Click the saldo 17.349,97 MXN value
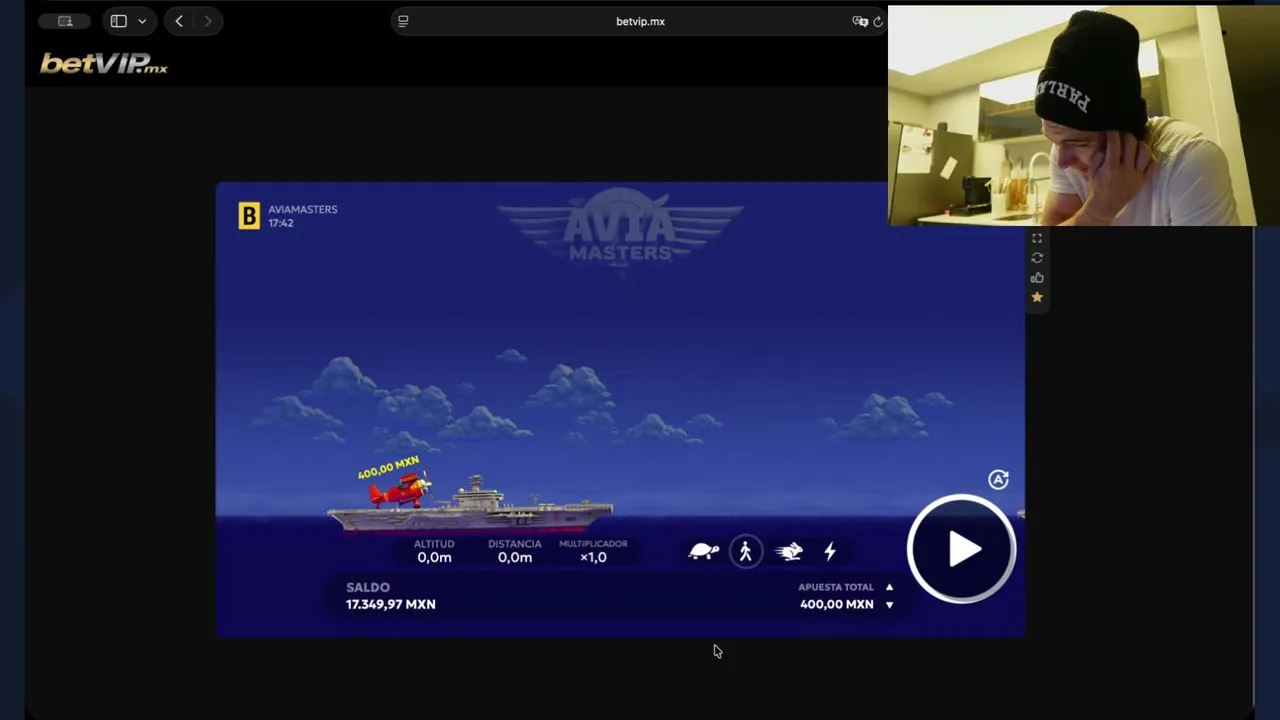The height and width of the screenshot is (720, 1280). (390, 604)
